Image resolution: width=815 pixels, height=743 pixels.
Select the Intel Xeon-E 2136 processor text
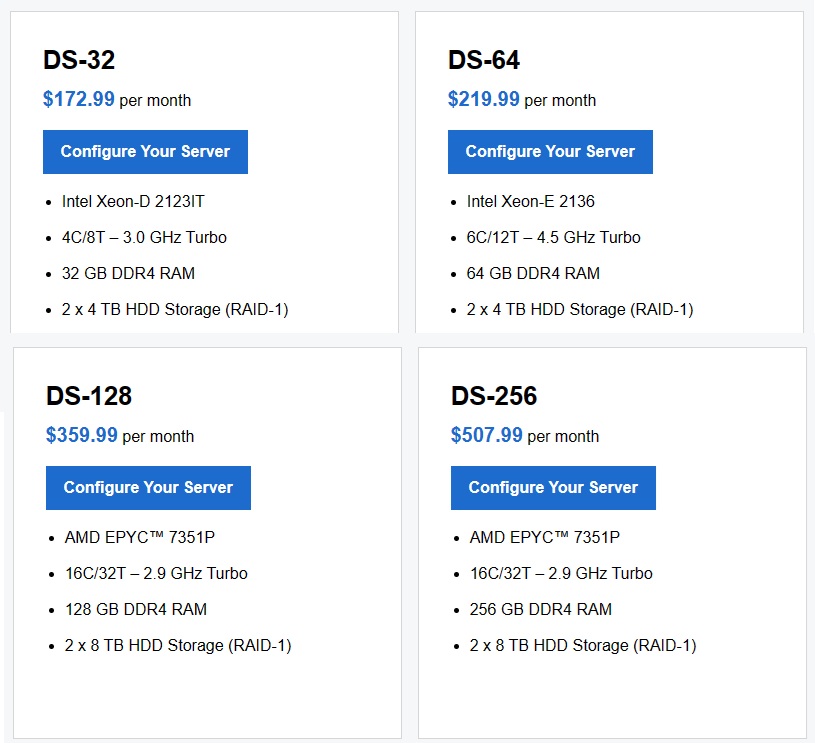(530, 201)
